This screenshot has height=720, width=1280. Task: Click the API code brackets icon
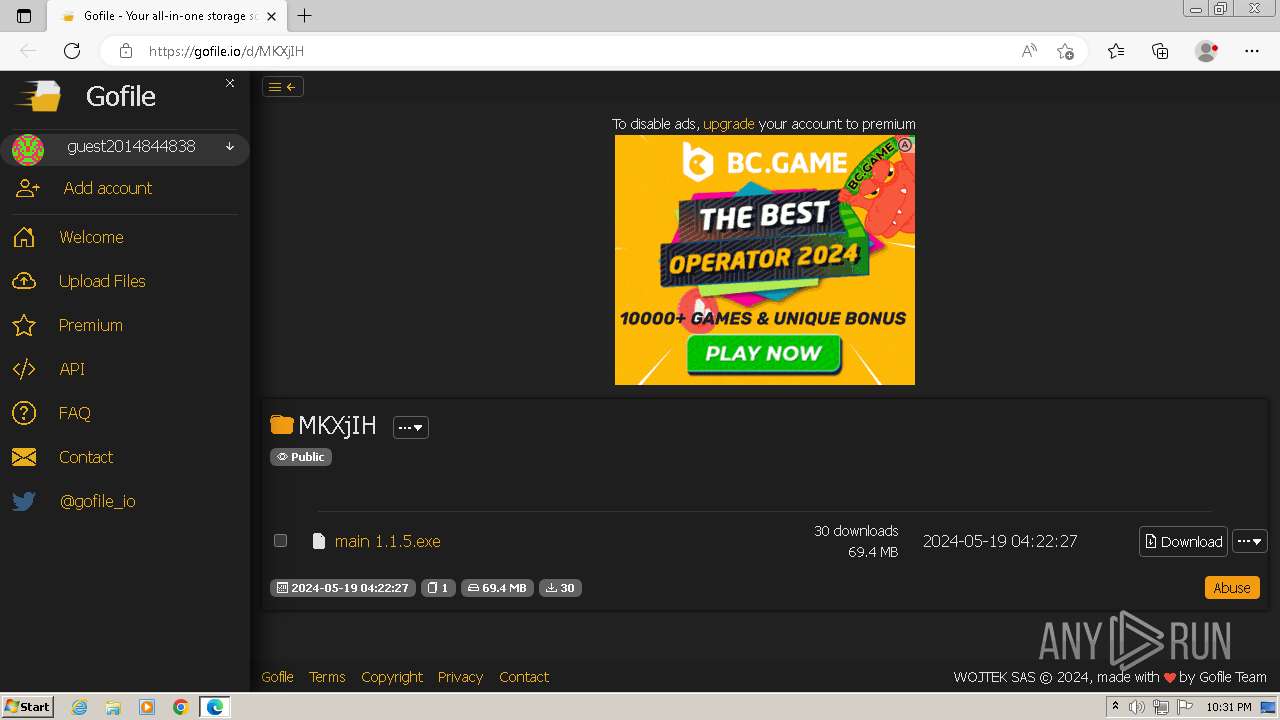click(24, 369)
